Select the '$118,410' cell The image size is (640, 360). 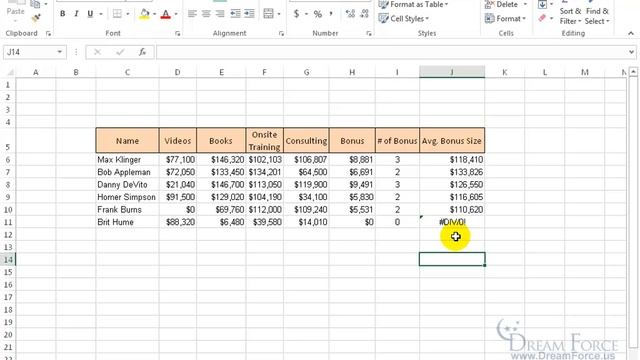(x=452, y=160)
